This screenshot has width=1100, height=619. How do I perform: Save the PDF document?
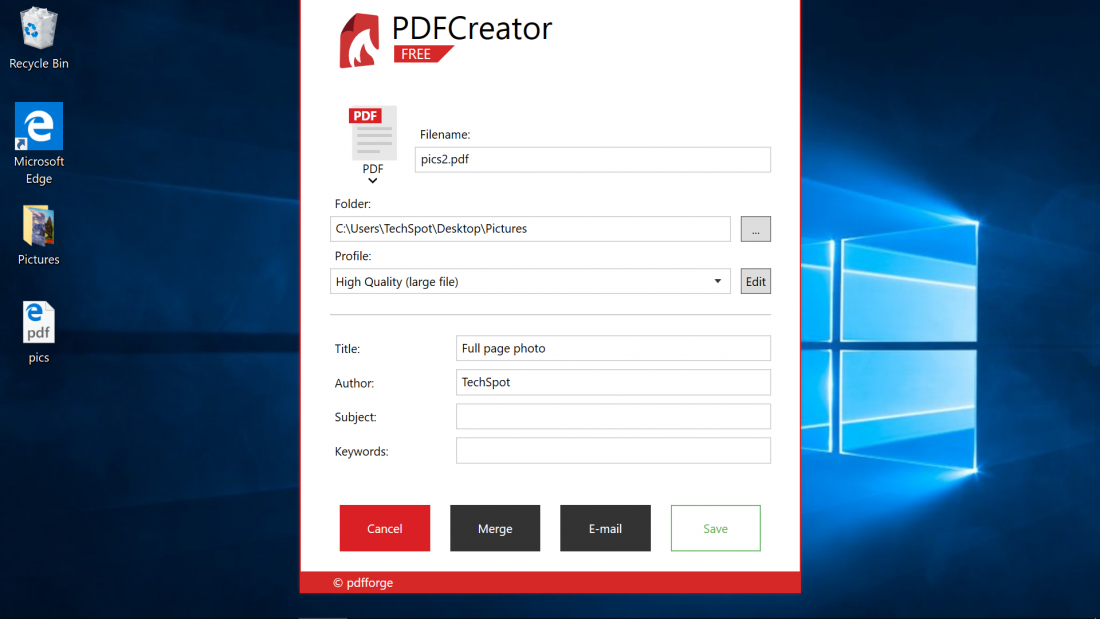click(716, 528)
